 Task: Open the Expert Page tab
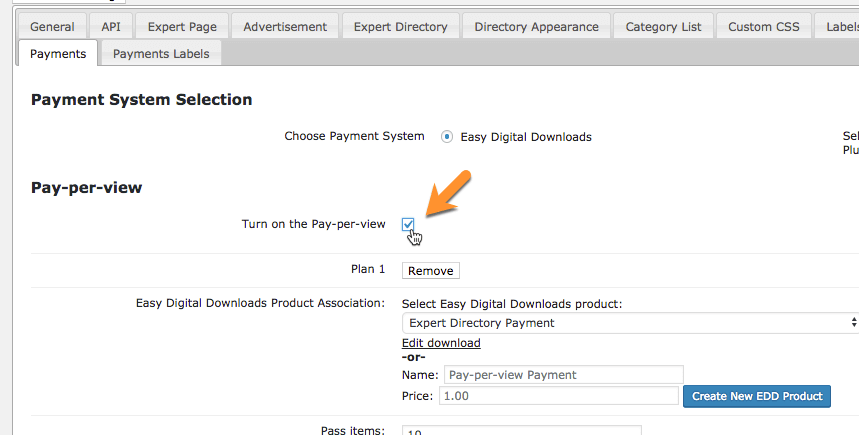[182, 27]
